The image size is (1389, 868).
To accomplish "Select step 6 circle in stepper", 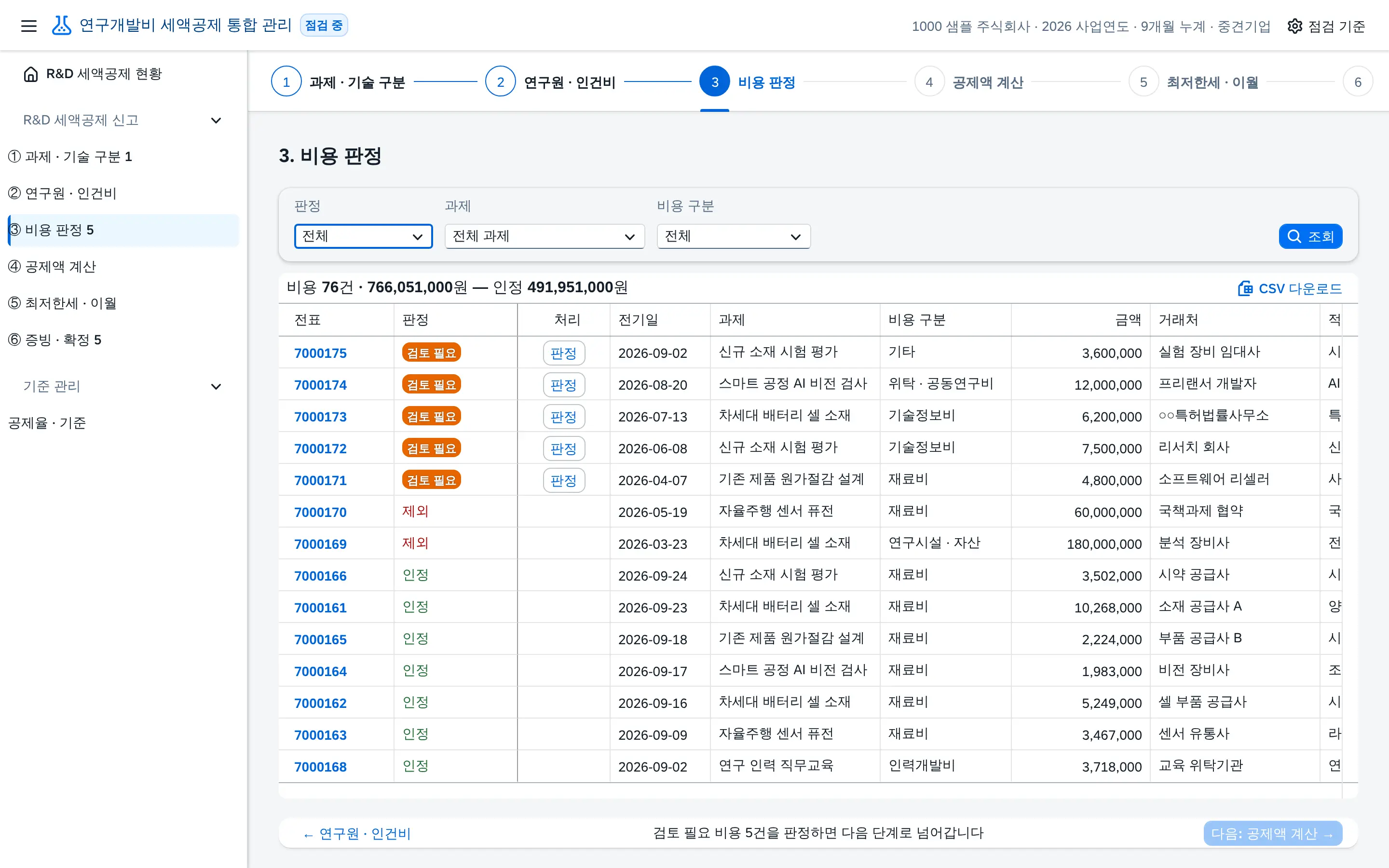I will (1358, 82).
